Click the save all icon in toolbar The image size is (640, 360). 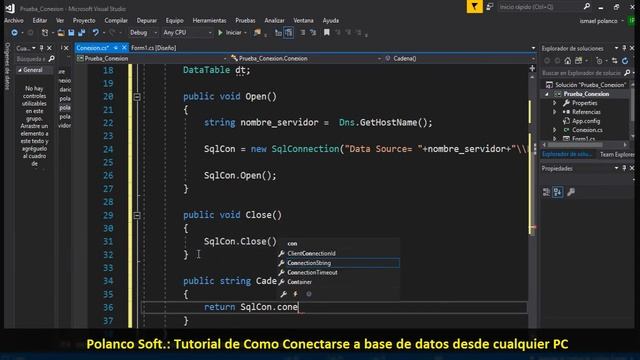click(82, 33)
